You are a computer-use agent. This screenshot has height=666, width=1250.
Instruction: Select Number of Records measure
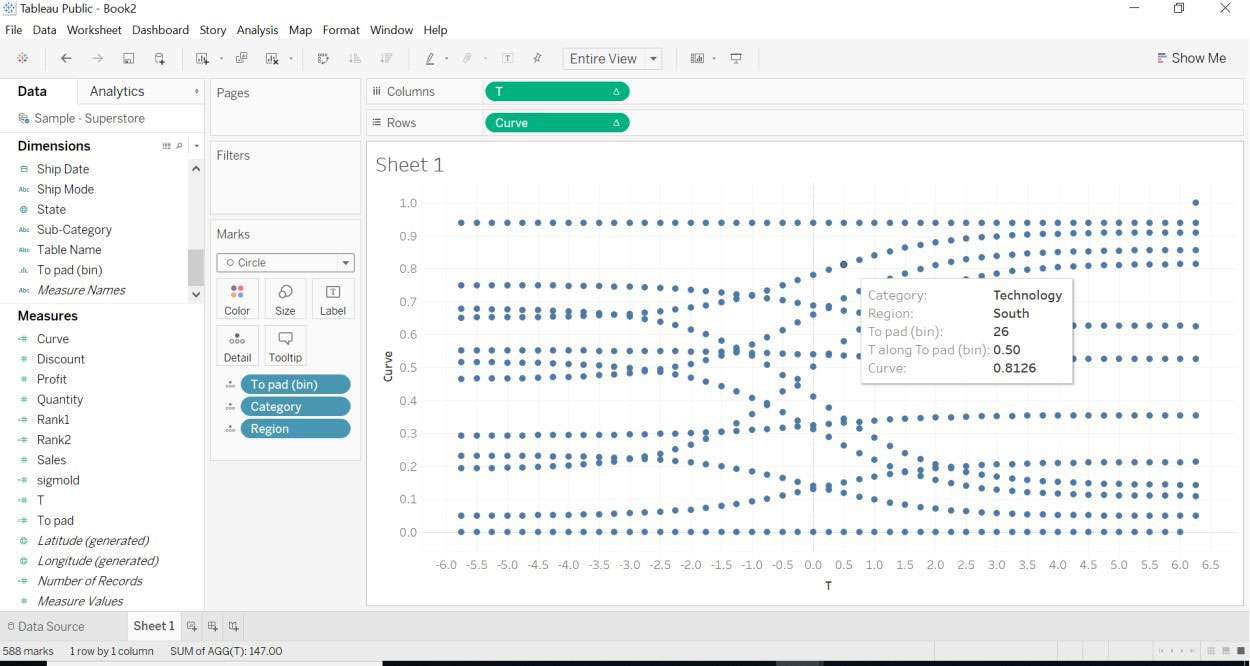click(x=90, y=581)
